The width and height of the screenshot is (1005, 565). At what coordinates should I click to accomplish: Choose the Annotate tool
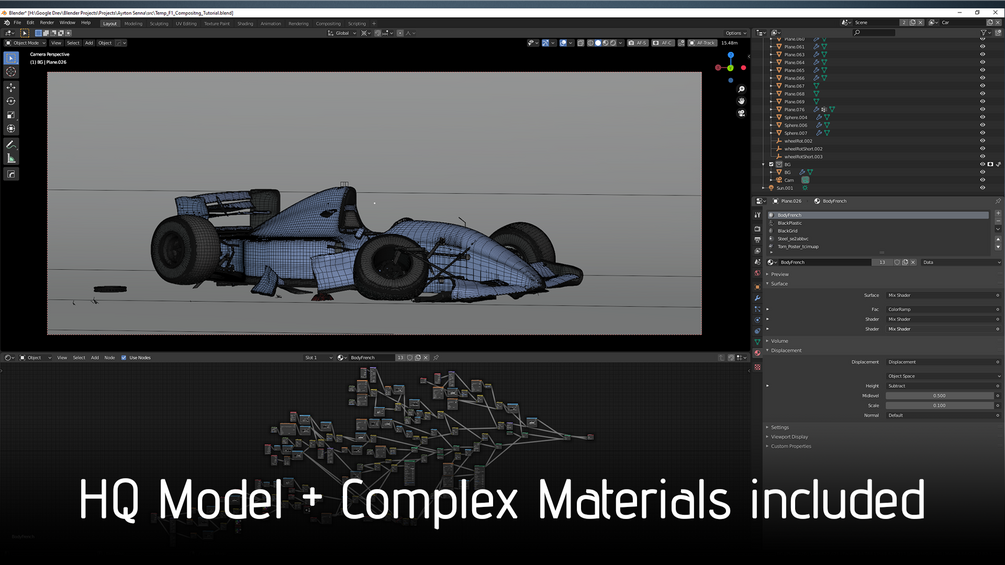click(x=11, y=145)
